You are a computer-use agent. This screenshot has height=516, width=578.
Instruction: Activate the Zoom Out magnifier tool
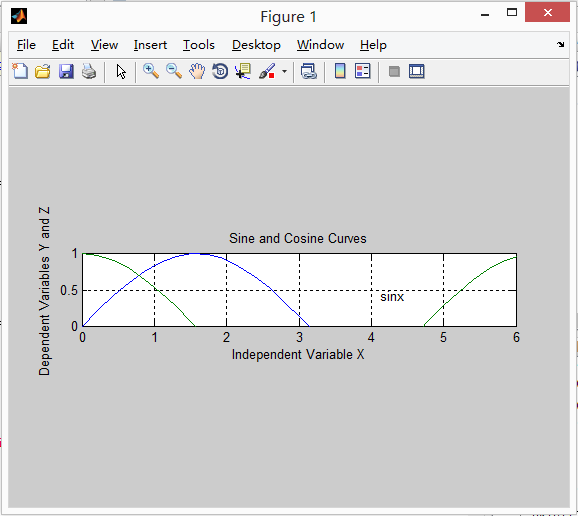pyautogui.click(x=174, y=71)
